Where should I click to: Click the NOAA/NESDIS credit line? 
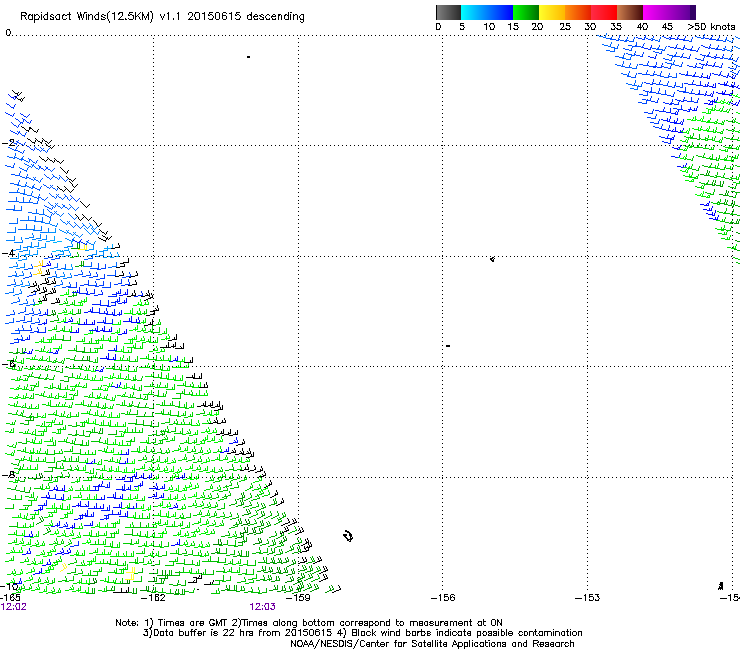pos(432,644)
